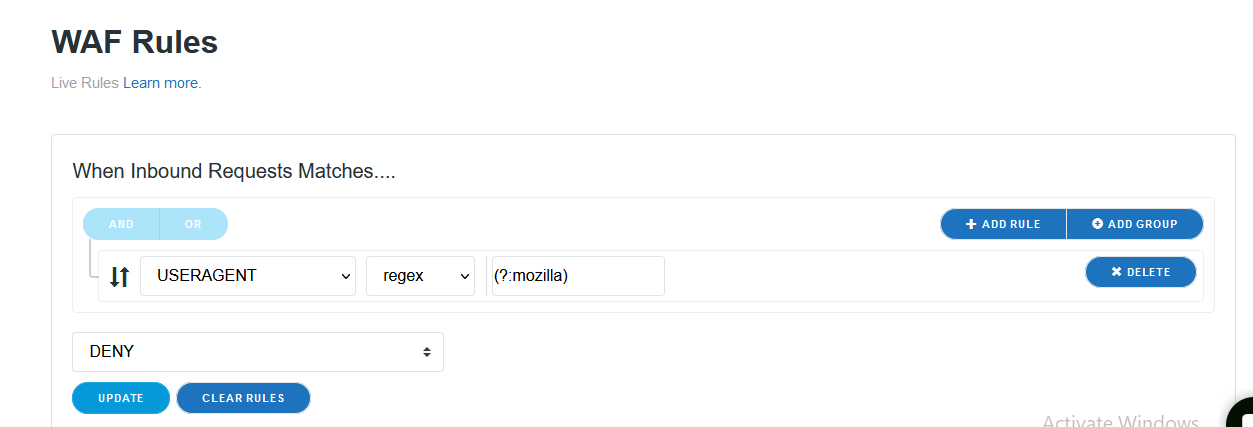This screenshot has width=1253, height=427.
Task: Open the USERAGENT field dropdown
Action: pyautogui.click(x=247, y=276)
